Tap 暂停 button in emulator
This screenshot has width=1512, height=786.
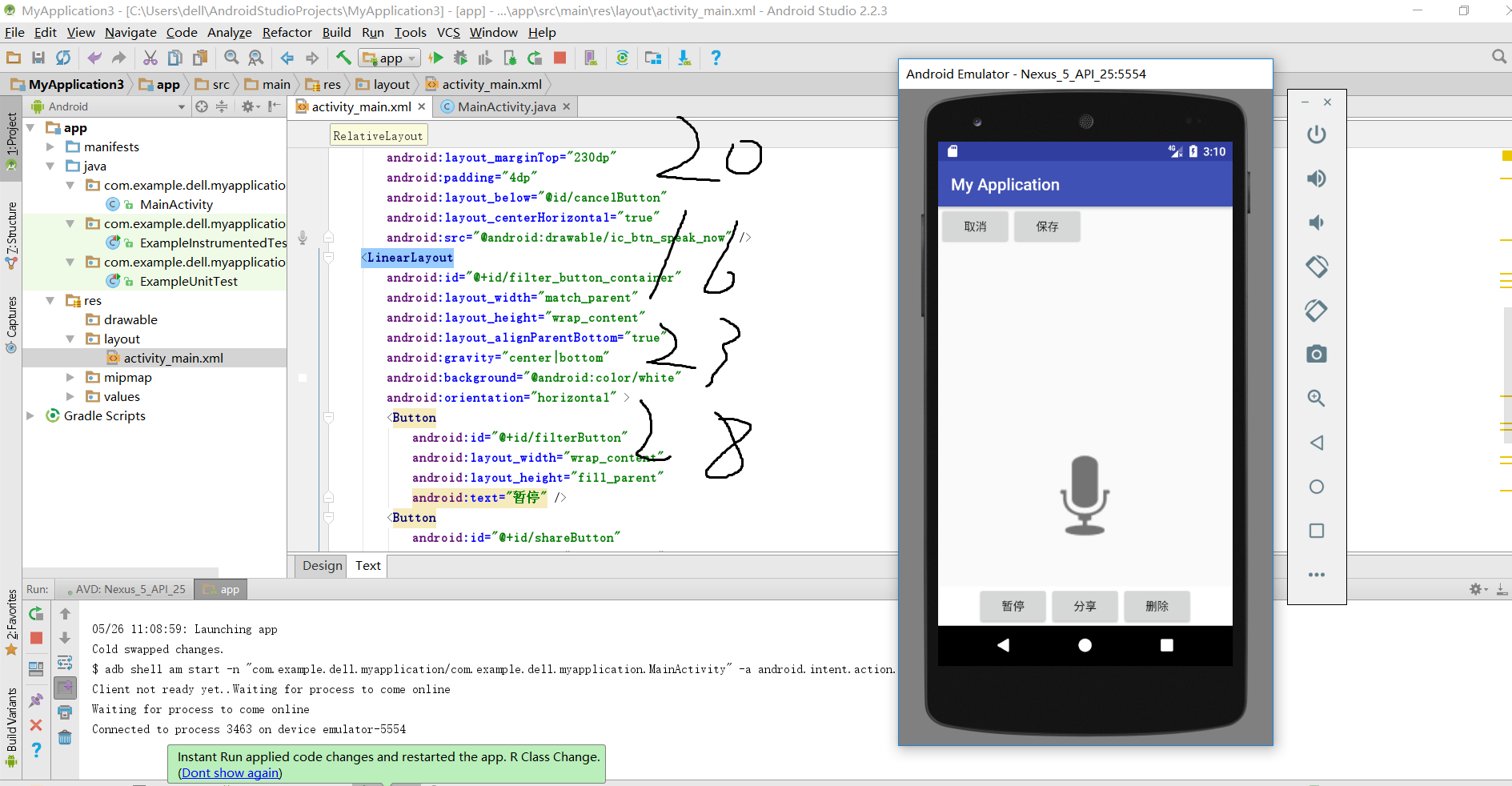(1013, 606)
